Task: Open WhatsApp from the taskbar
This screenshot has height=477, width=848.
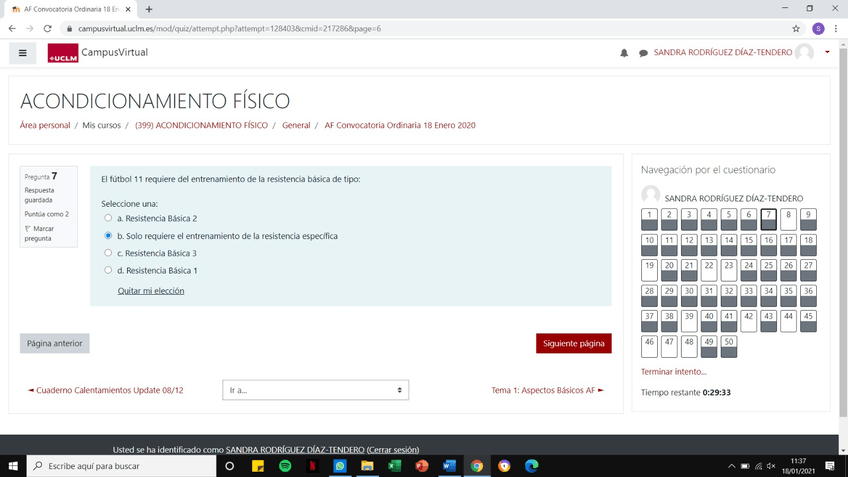Action: 340,466
